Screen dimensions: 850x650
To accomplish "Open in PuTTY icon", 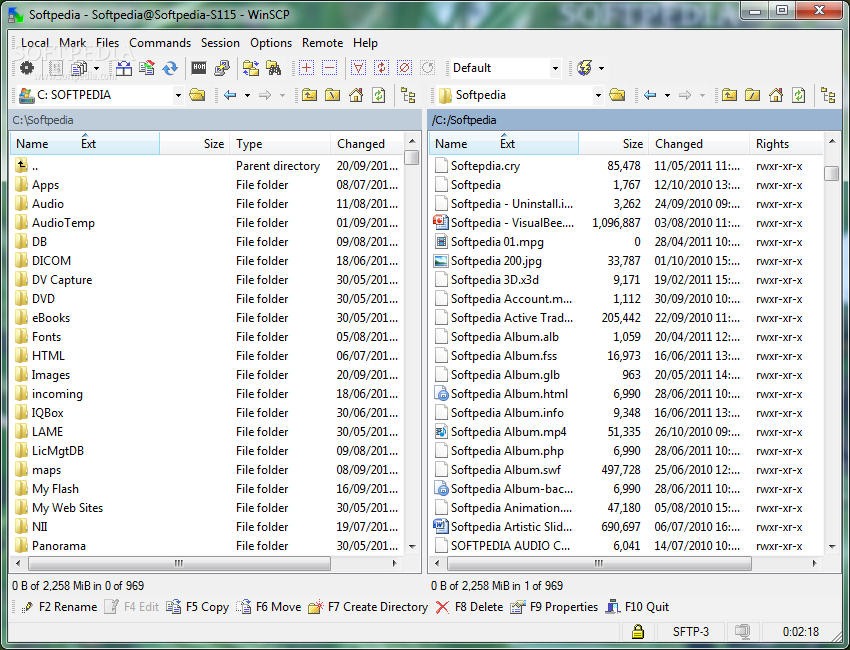I will point(222,68).
